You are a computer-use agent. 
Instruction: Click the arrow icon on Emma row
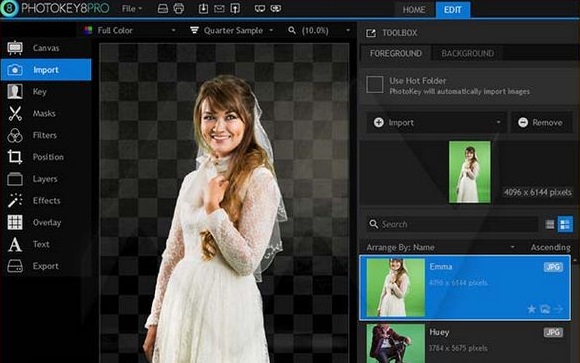pyautogui.click(x=558, y=309)
